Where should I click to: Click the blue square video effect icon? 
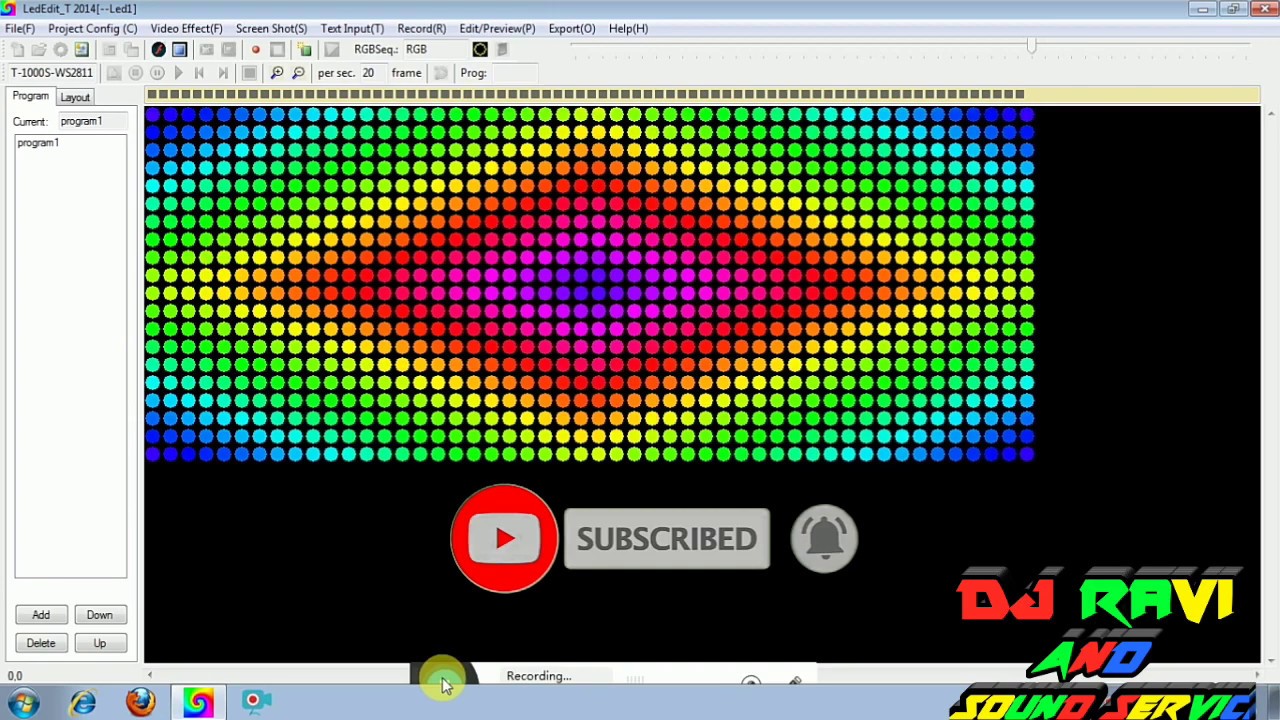179,49
